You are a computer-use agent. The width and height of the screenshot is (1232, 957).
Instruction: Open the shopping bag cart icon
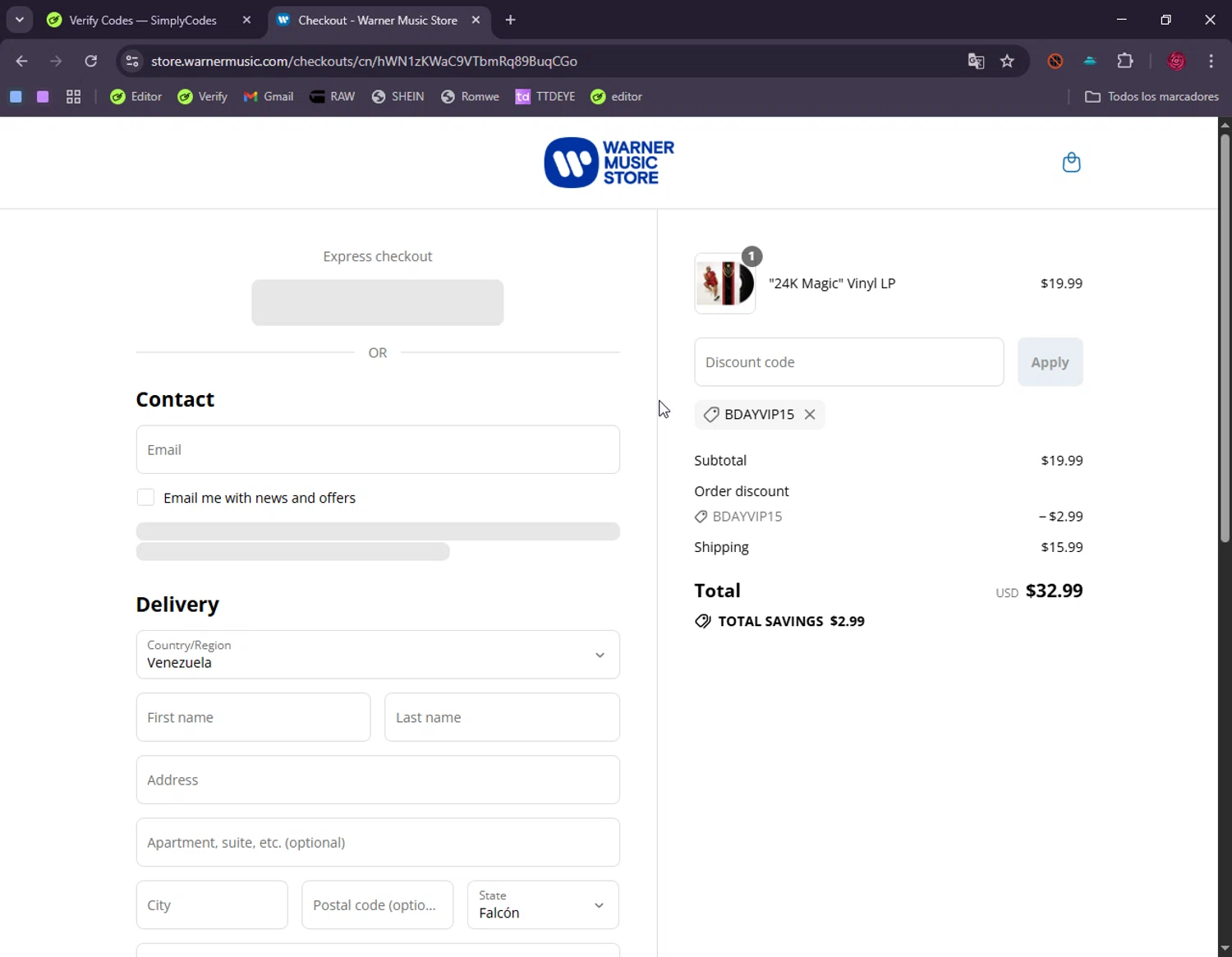1071,163
